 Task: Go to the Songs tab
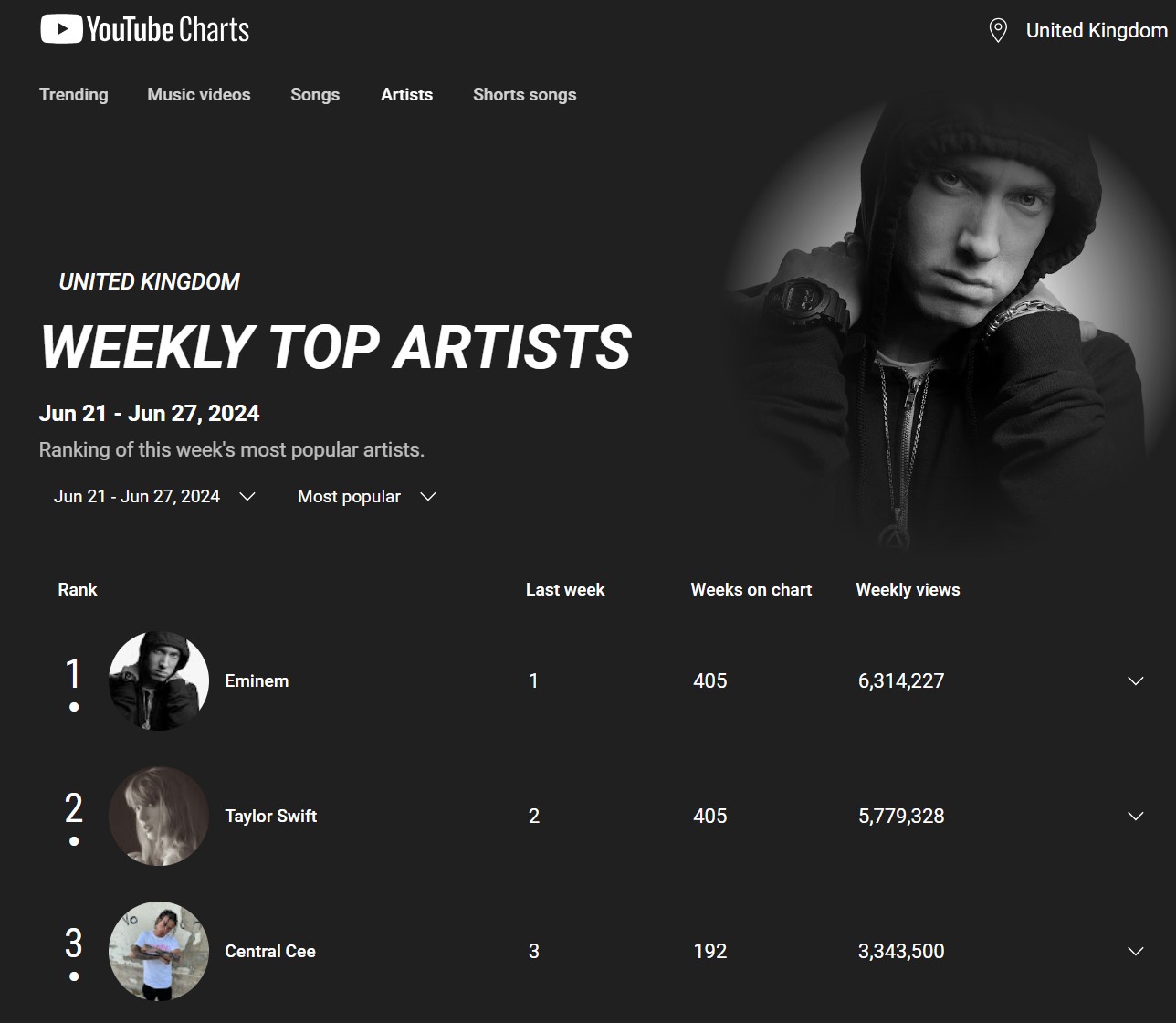pos(315,94)
